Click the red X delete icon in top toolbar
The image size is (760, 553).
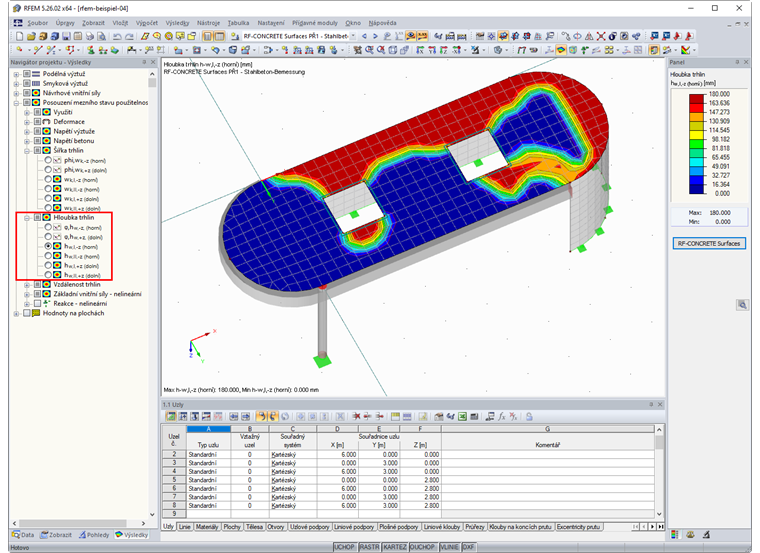[x=601, y=36]
